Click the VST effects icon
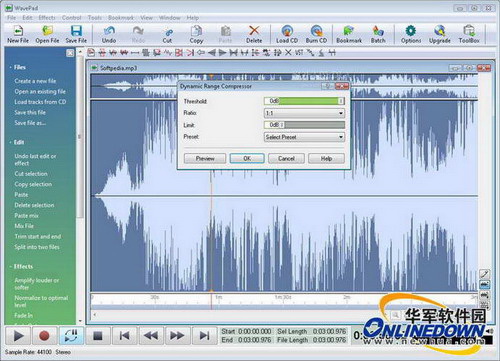Image resolution: width=500 pixels, height=361 pixels. (299, 52)
